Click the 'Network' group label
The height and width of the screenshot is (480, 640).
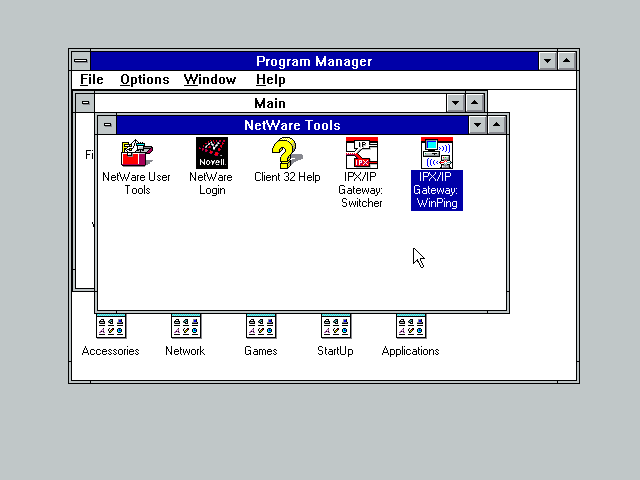(x=185, y=351)
